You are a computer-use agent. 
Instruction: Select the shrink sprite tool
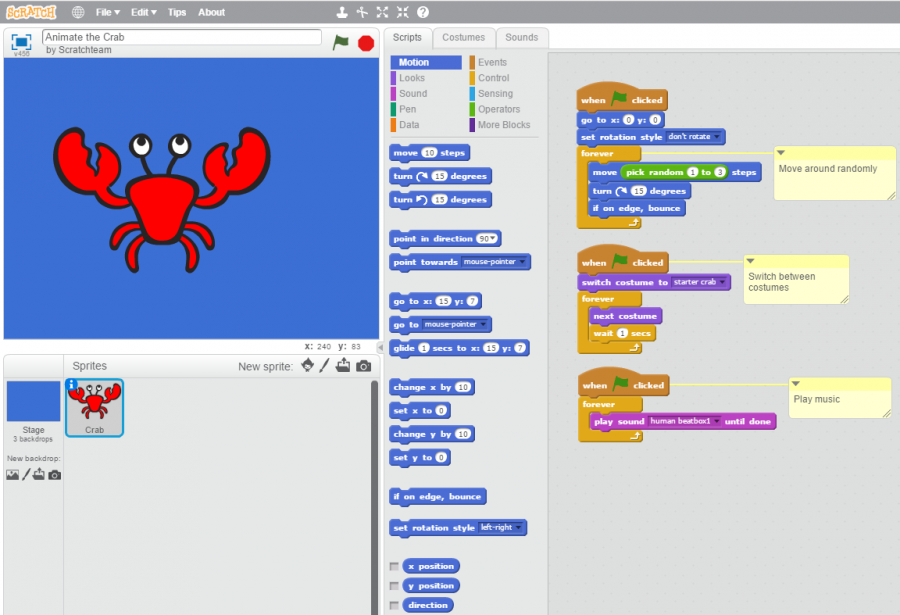[x=403, y=11]
